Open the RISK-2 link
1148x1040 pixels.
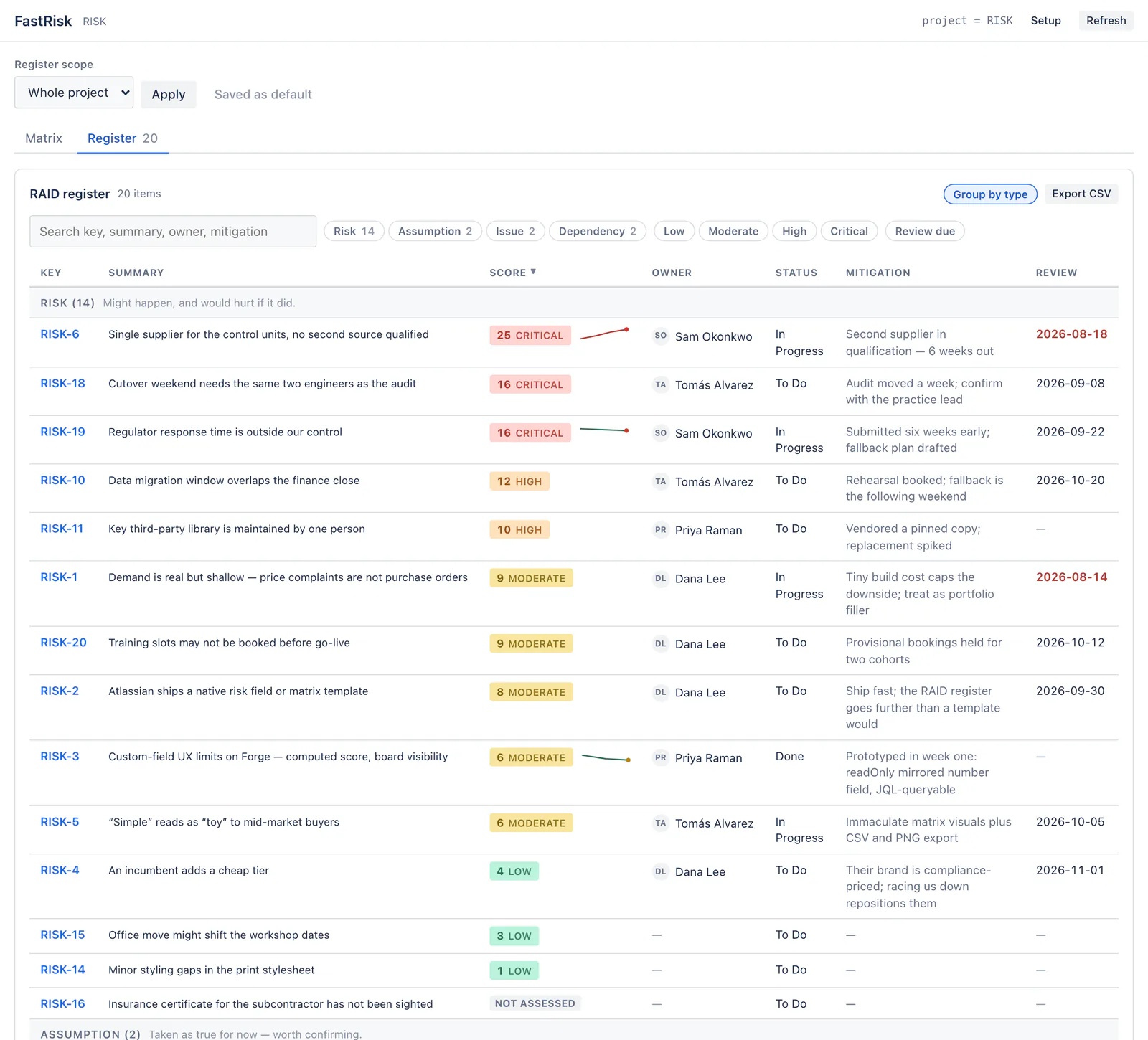[x=60, y=691]
